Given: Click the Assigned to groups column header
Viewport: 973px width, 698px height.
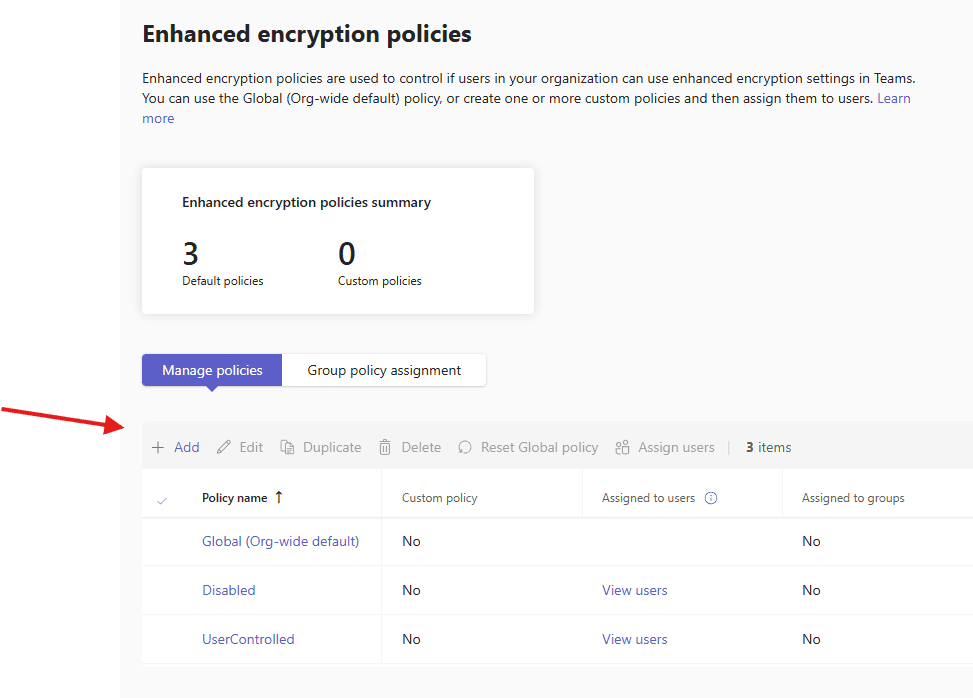Looking at the screenshot, I should coord(853,498).
